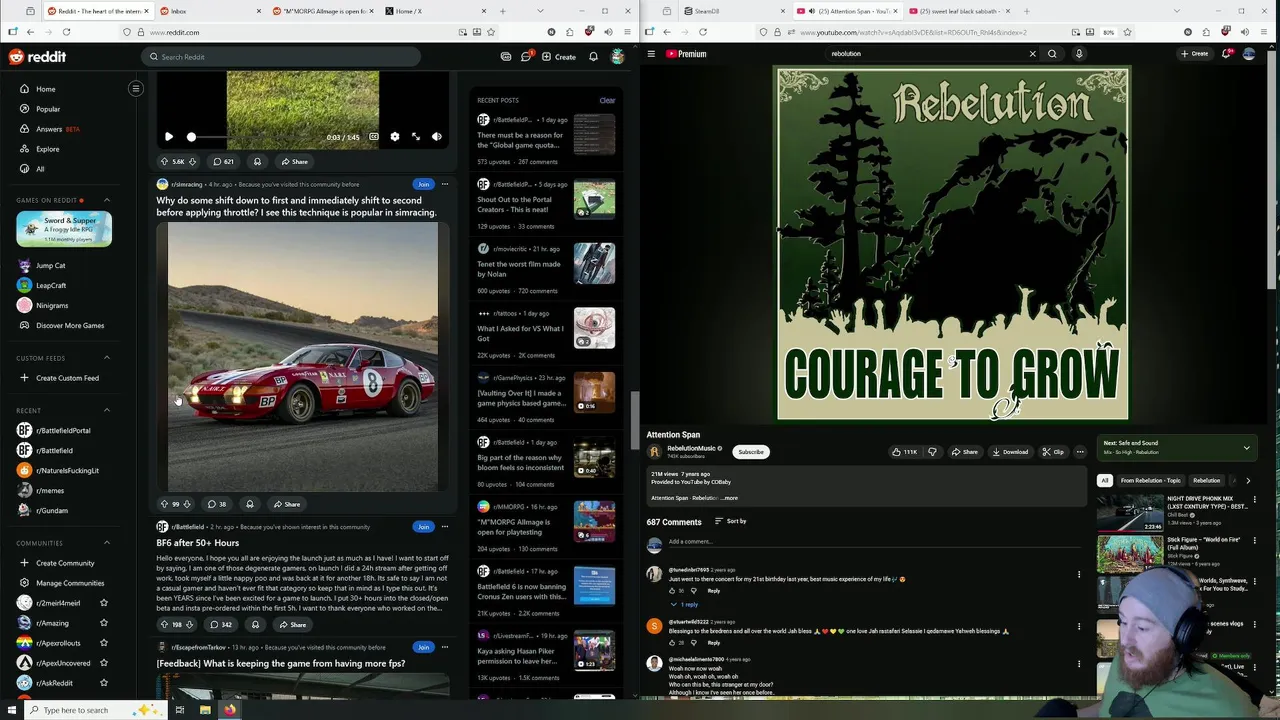Clear the YouTube search box text

[x=1032, y=54]
